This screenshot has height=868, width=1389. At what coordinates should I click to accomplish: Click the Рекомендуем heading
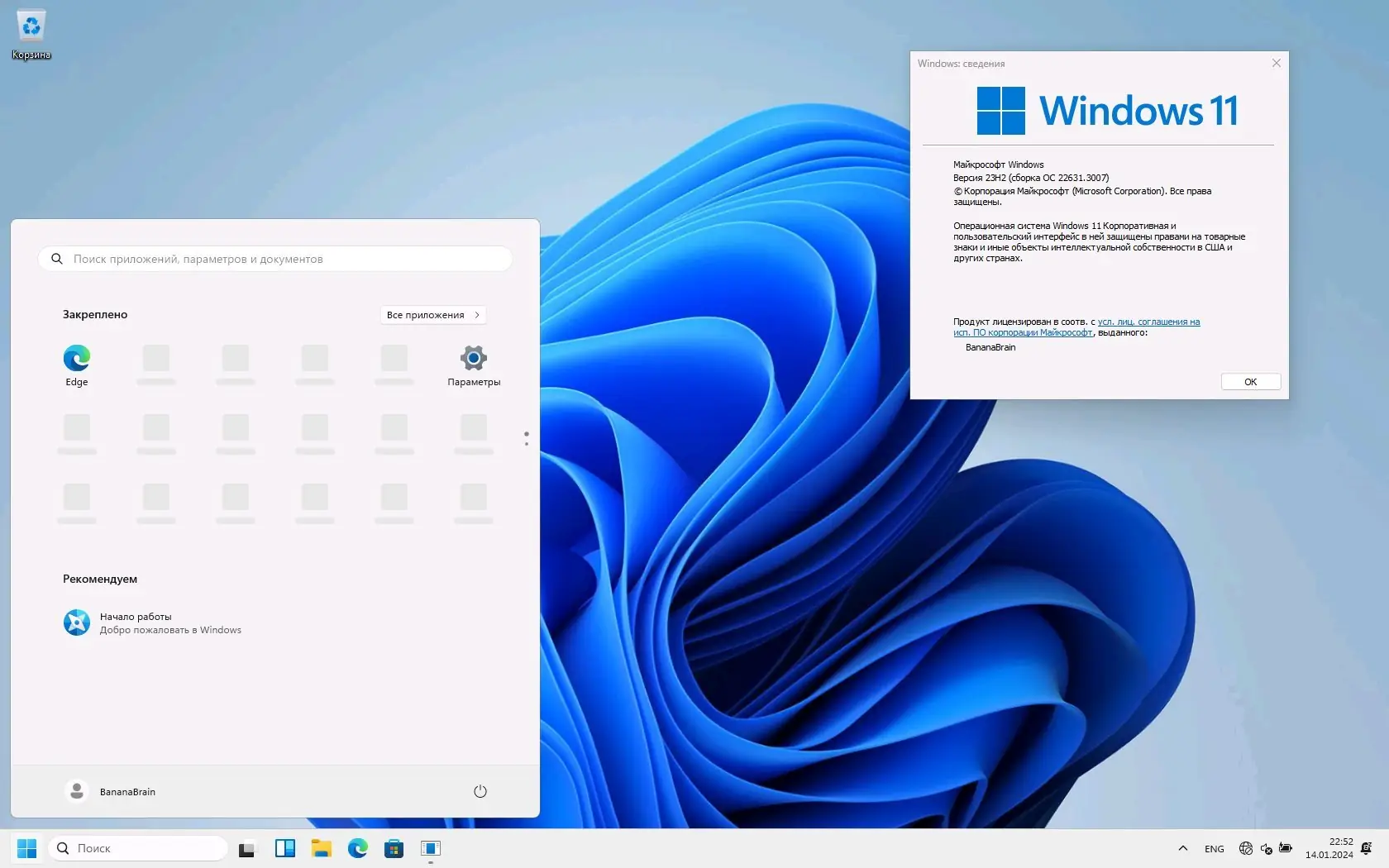(100, 579)
